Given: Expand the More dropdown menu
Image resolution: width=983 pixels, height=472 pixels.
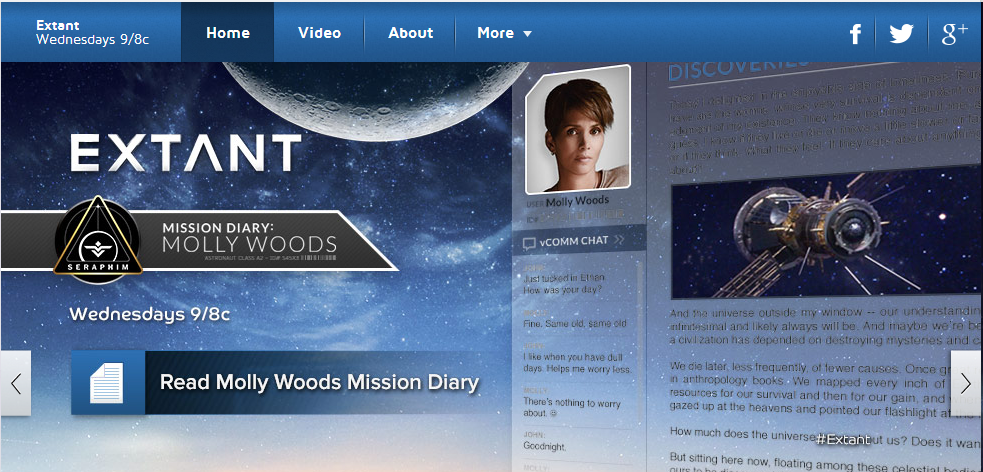Looking at the screenshot, I should click(x=504, y=33).
